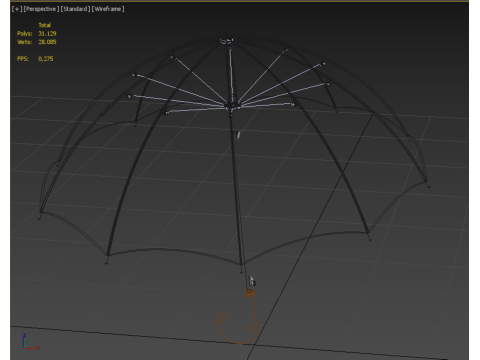Open the Wireframe display mode menu
The height and width of the screenshot is (360, 480).
click(x=108, y=9)
